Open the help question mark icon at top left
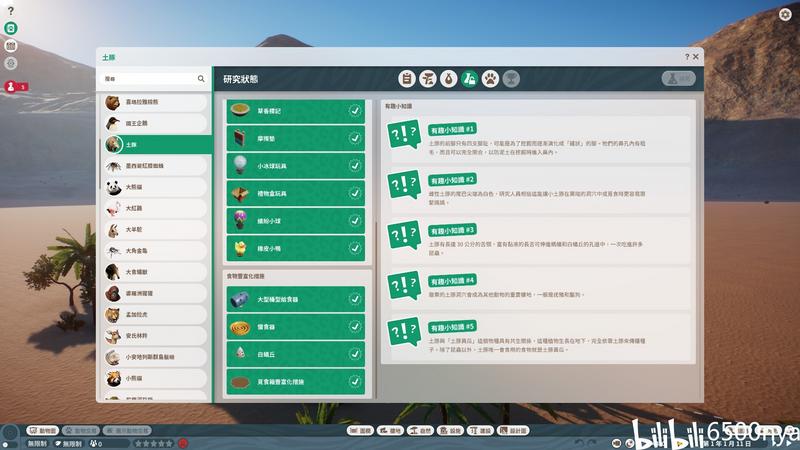800x450 pixels. [10, 11]
